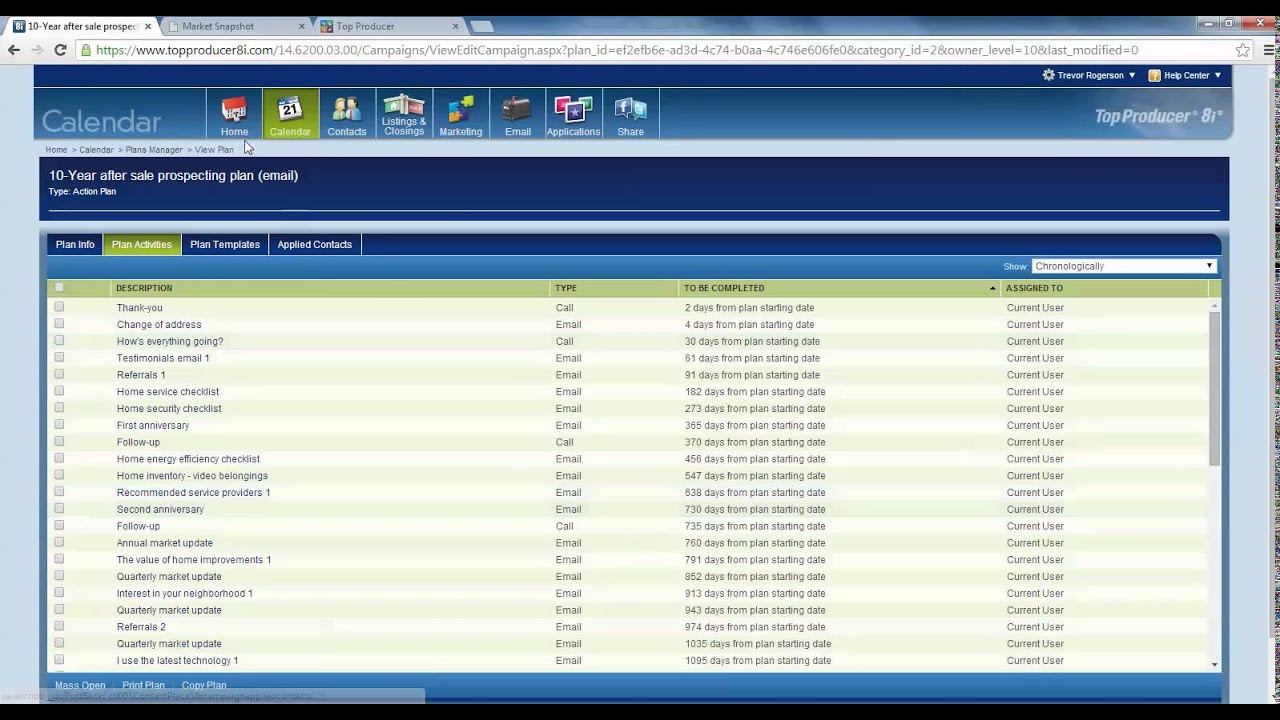Viewport: 1280px width, 720px height.
Task: Open the Share navigation icon
Action: pos(631,114)
